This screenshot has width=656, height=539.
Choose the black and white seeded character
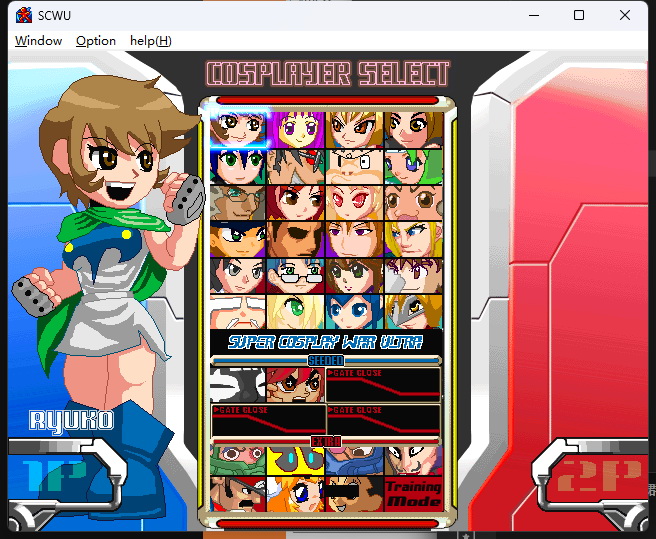point(238,385)
